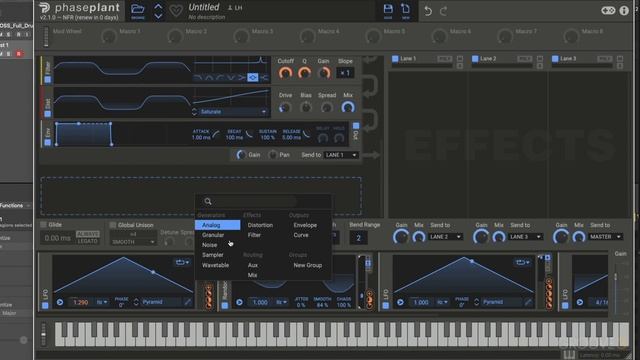Enable or disable Lane 3
The image size is (640, 360).
point(555,59)
